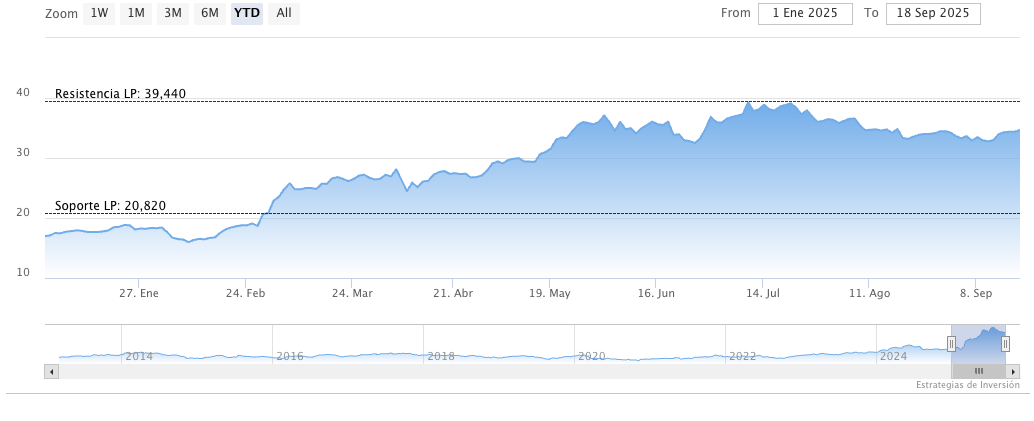Viewport: 1034px width, 421px height.
Task: Set zoom to 1M
Action: (x=137, y=14)
